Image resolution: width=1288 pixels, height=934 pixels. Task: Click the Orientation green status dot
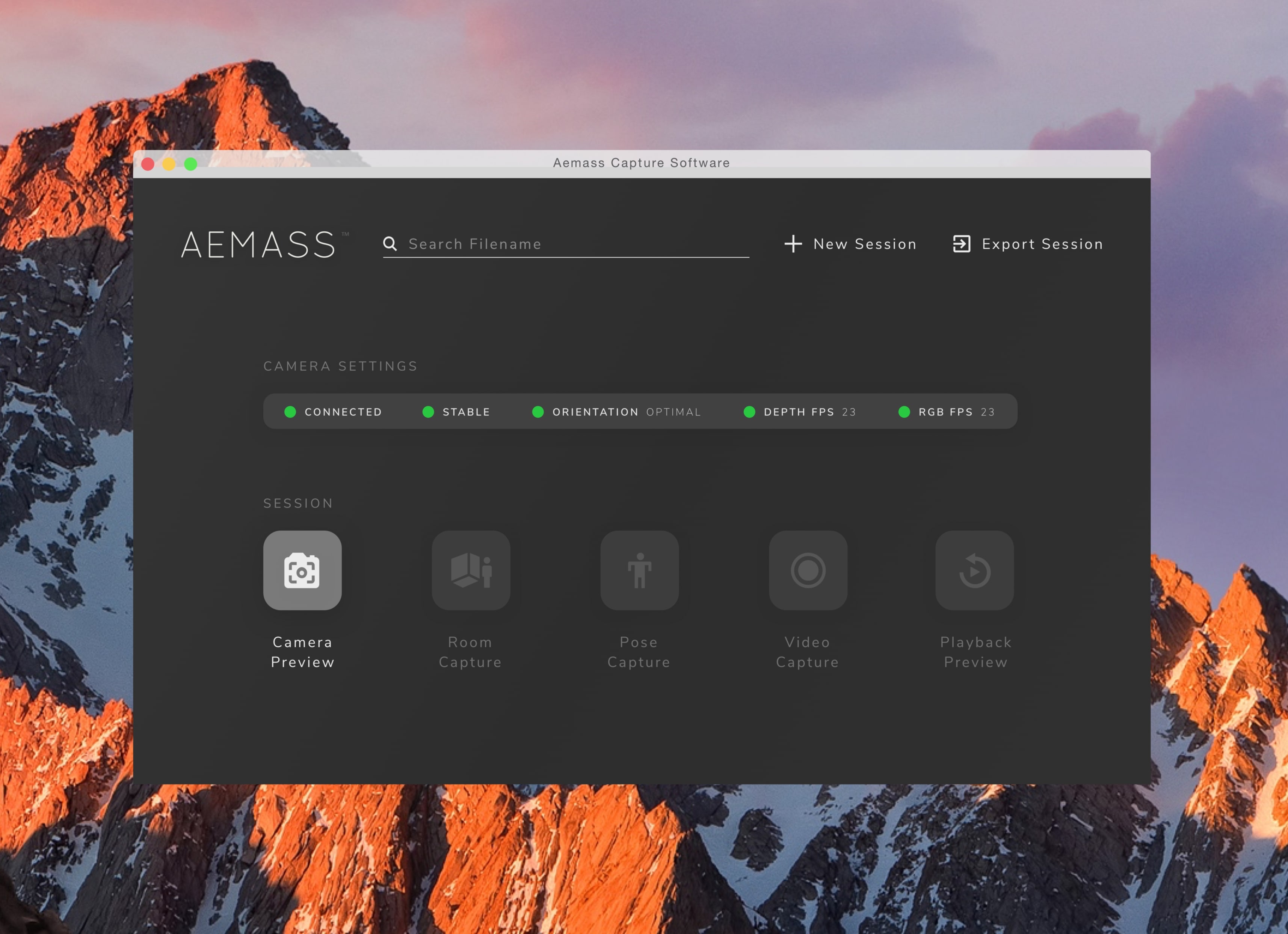point(538,412)
